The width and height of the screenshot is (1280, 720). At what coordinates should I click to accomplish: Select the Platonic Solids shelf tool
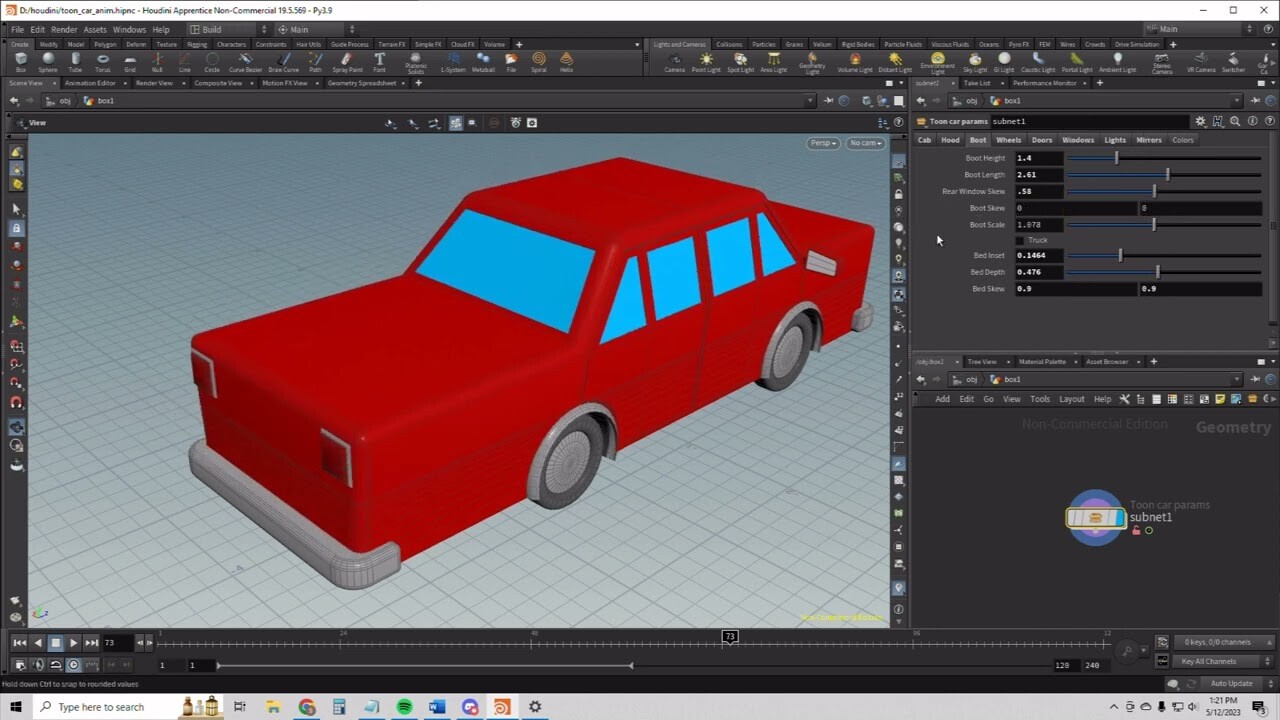coord(417,62)
